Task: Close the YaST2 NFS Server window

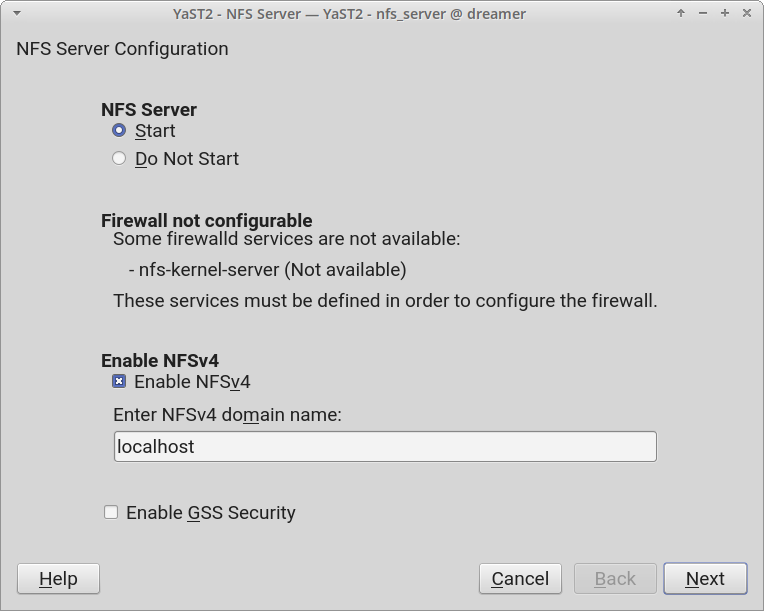Action: (746, 14)
